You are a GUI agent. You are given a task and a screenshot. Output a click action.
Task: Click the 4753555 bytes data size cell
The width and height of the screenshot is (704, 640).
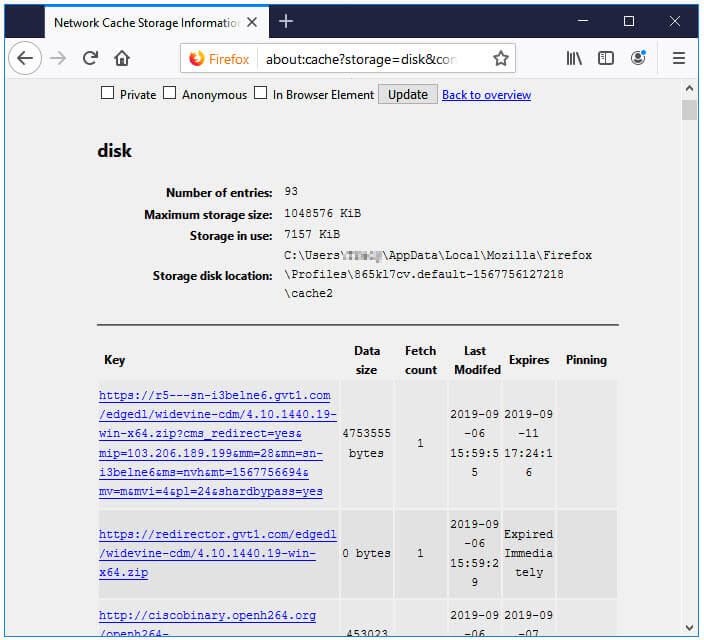[366, 443]
